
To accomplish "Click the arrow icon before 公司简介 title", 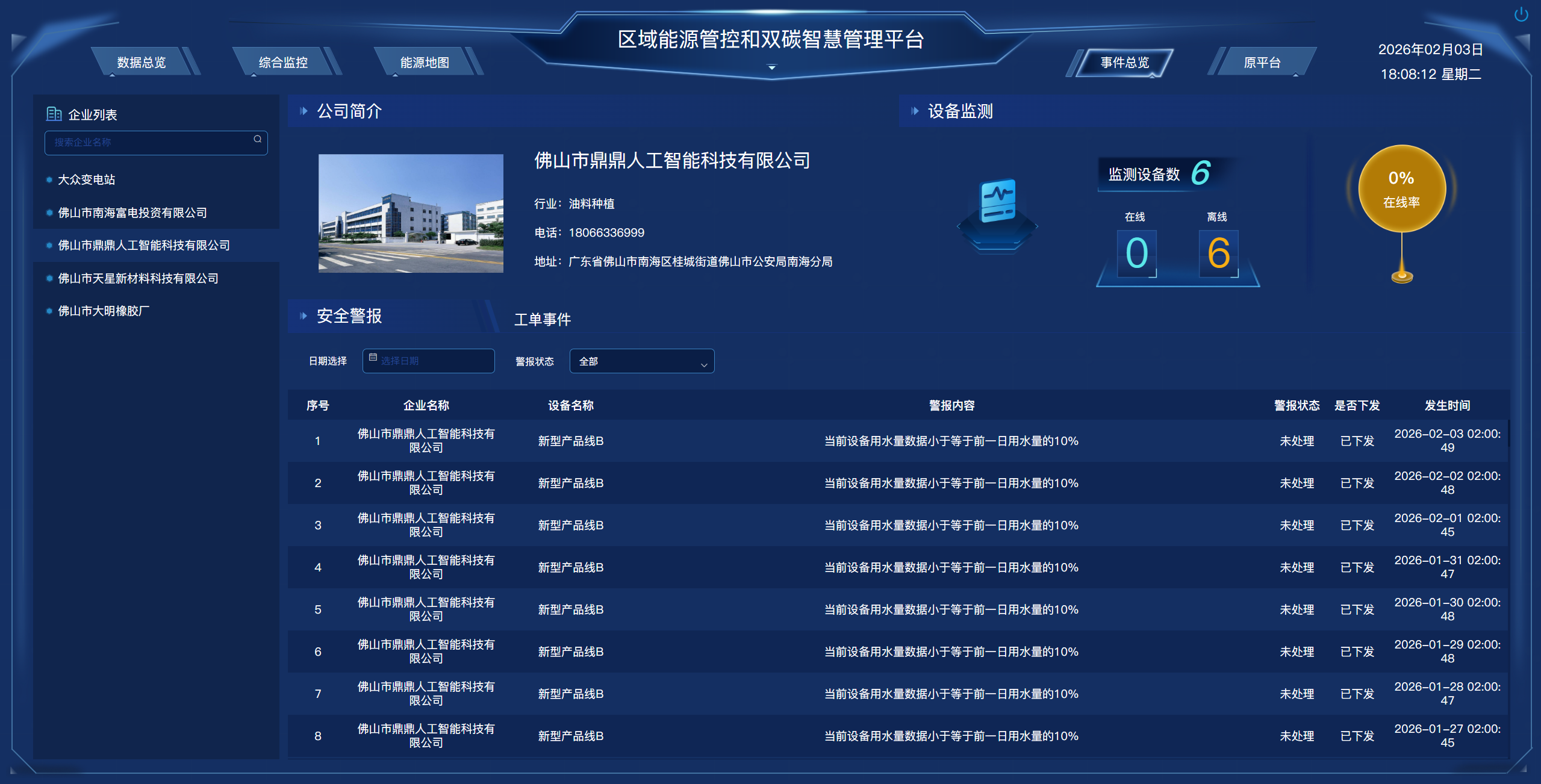I will 304,111.
